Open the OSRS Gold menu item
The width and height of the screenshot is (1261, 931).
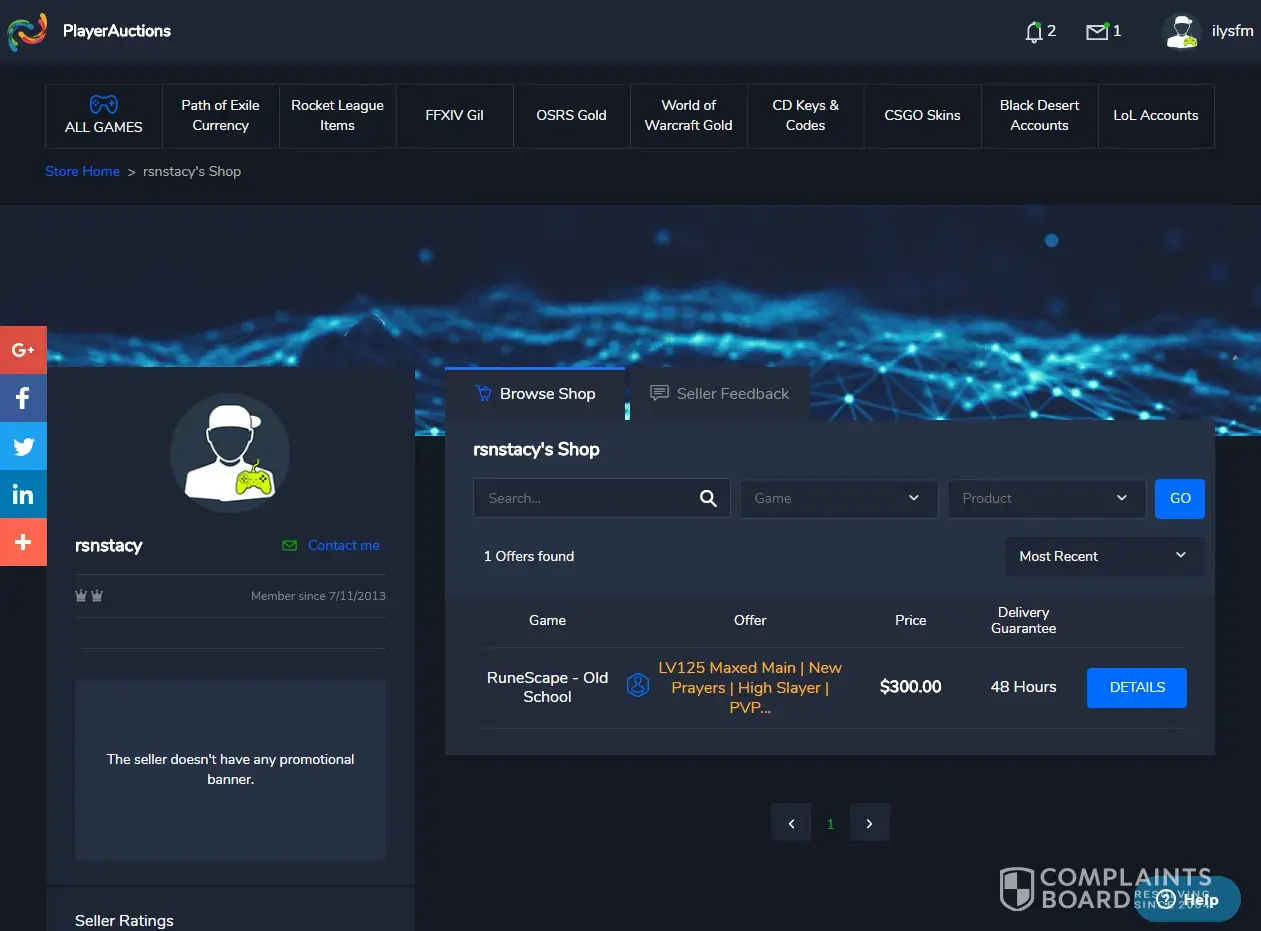571,116
